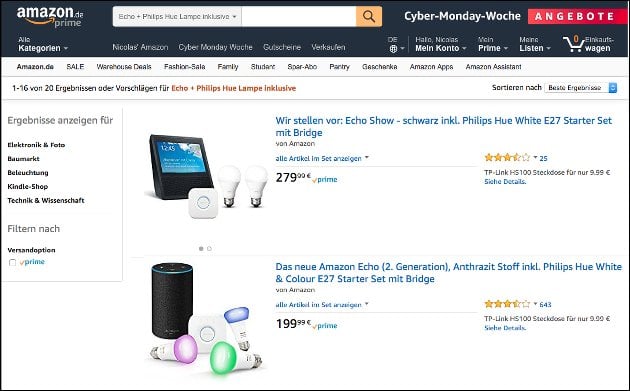Open the Warehouse Deals tab

click(124, 67)
